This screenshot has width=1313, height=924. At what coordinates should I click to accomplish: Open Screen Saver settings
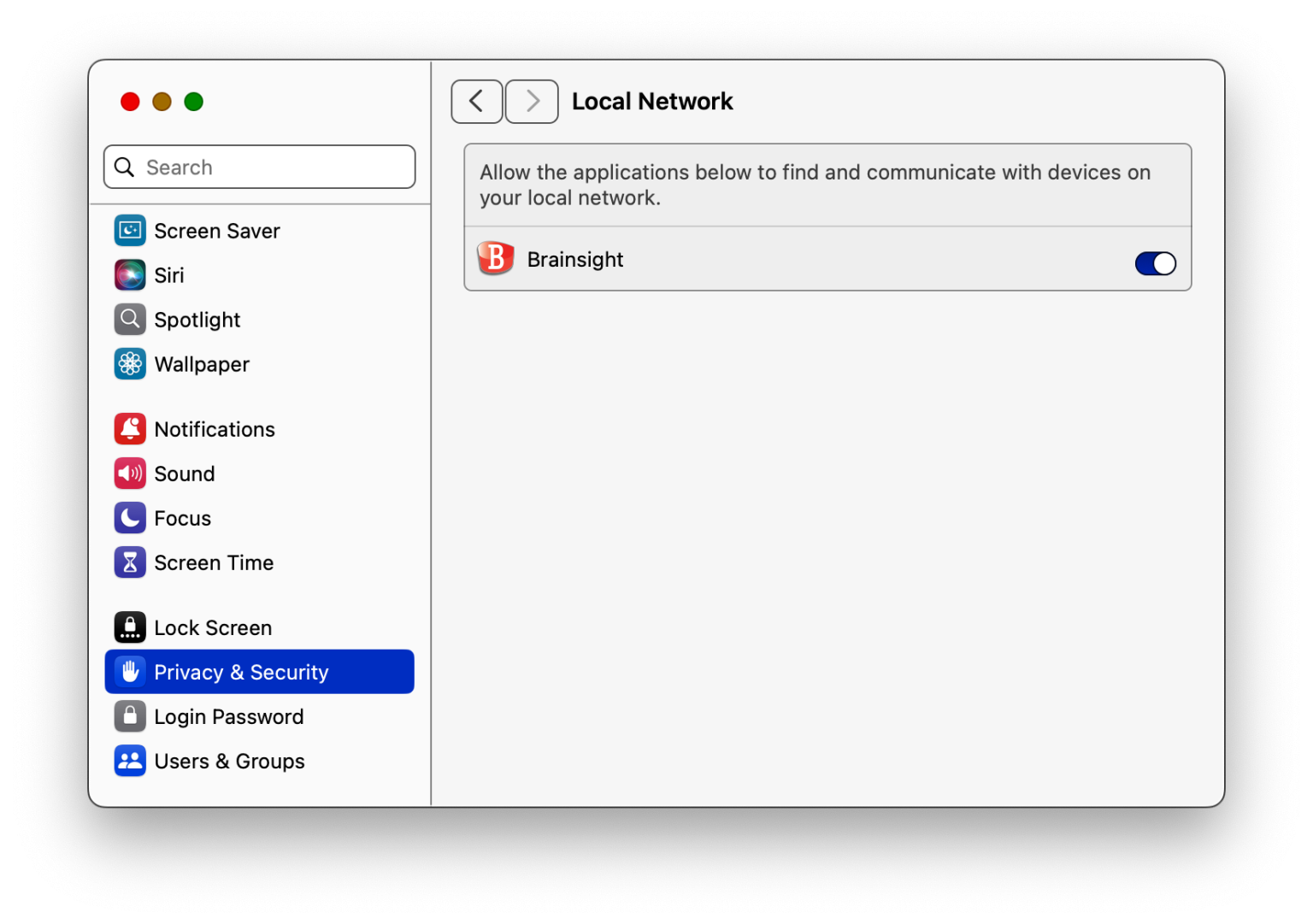coord(216,230)
